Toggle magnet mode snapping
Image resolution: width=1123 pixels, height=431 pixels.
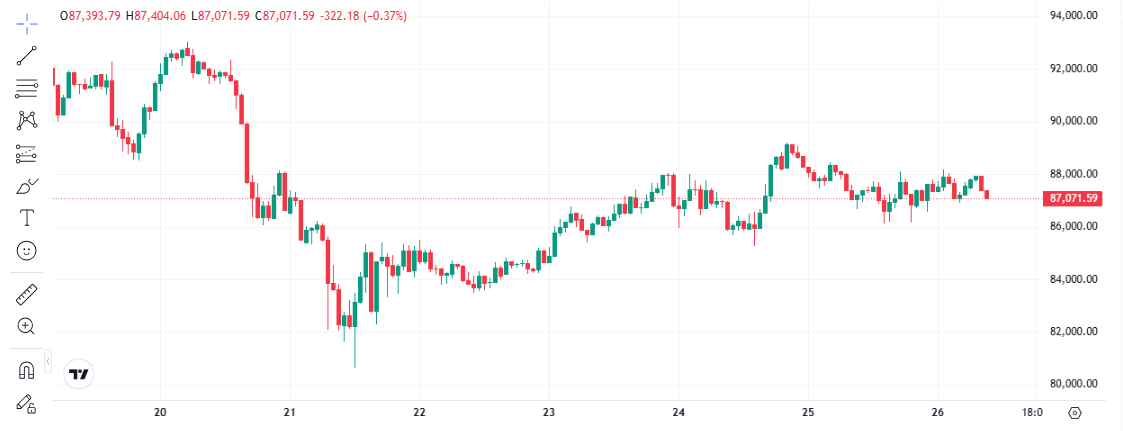pyautogui.click(x=27, y=371)
